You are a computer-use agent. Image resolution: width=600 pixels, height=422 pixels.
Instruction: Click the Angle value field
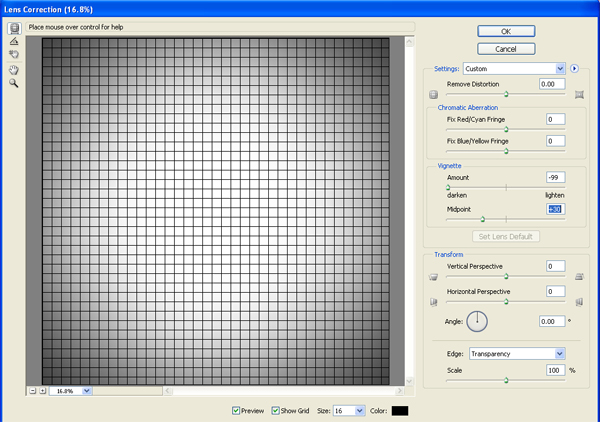pyautogui.click(x=552, y=321)
